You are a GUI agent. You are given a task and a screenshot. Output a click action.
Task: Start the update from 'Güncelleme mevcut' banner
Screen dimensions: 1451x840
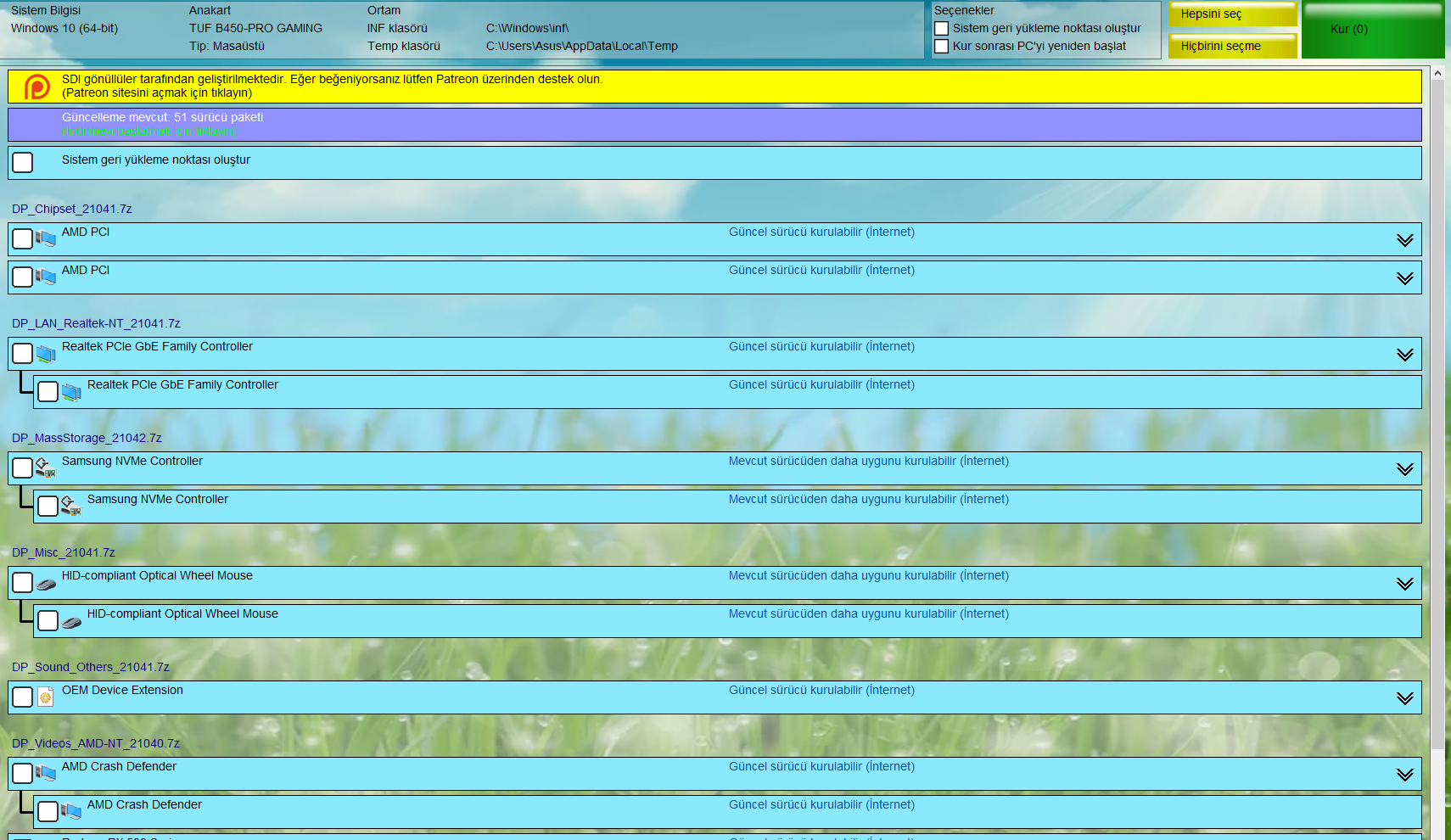pyautogui.click(x=714, y=125)
